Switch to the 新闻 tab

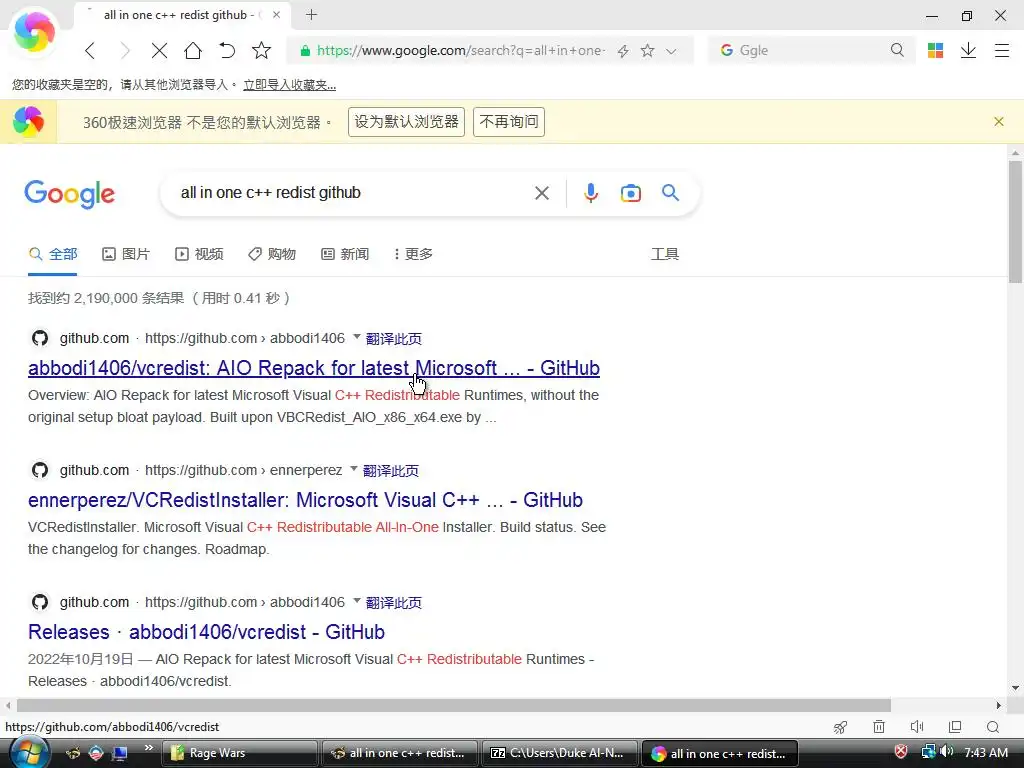click(x=345, y=254)
